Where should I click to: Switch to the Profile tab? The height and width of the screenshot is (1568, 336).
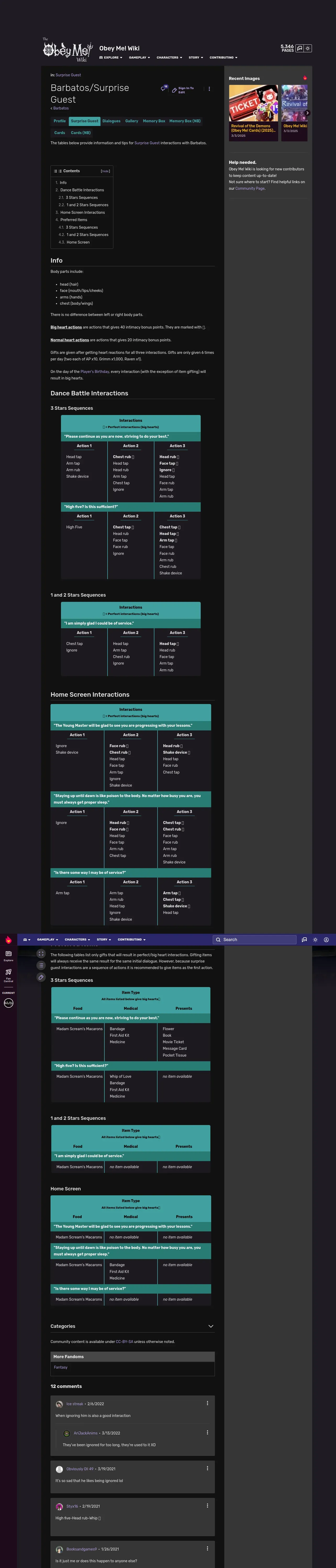tap(60, 121)
